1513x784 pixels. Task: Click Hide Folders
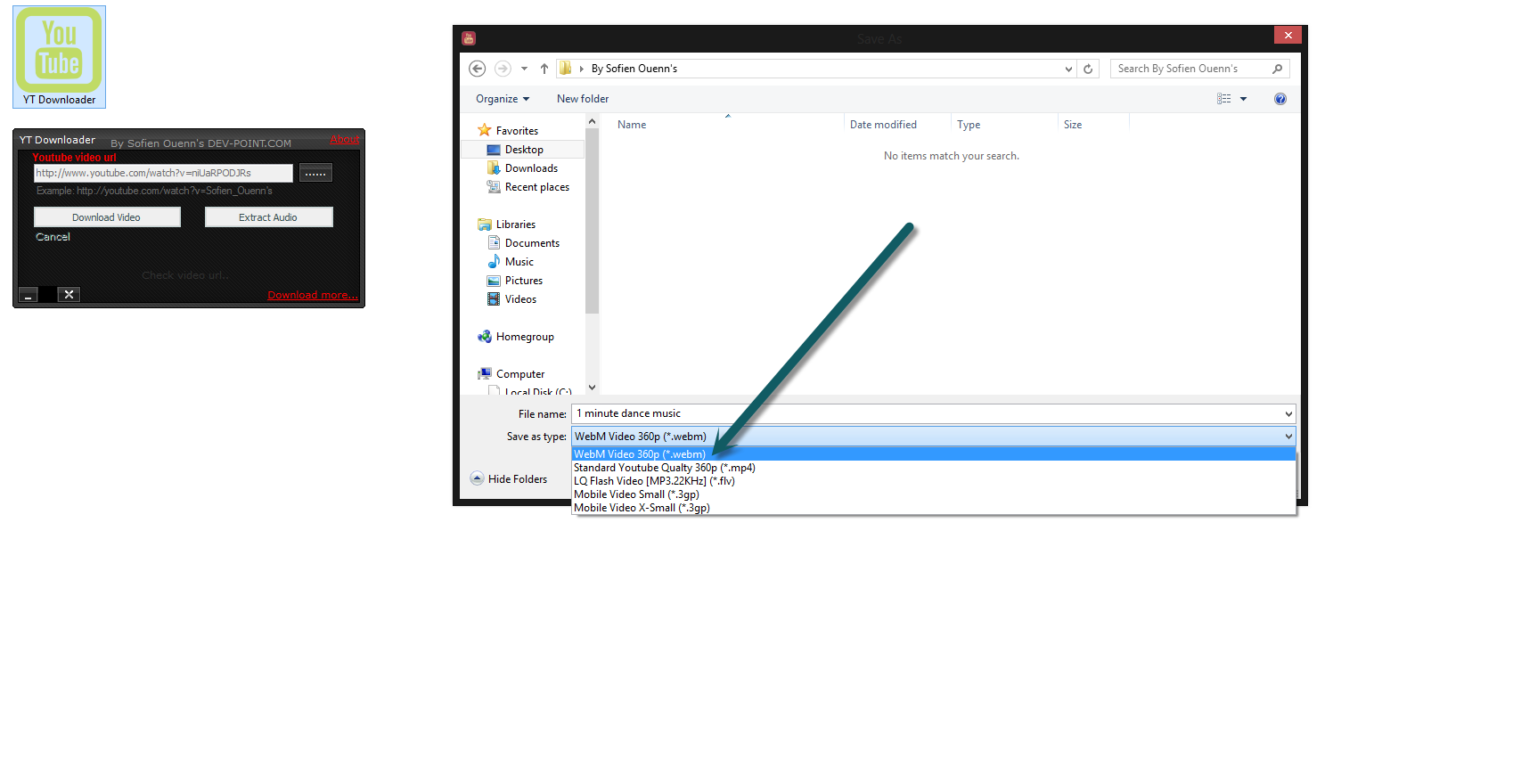click(x=509, y=479)
